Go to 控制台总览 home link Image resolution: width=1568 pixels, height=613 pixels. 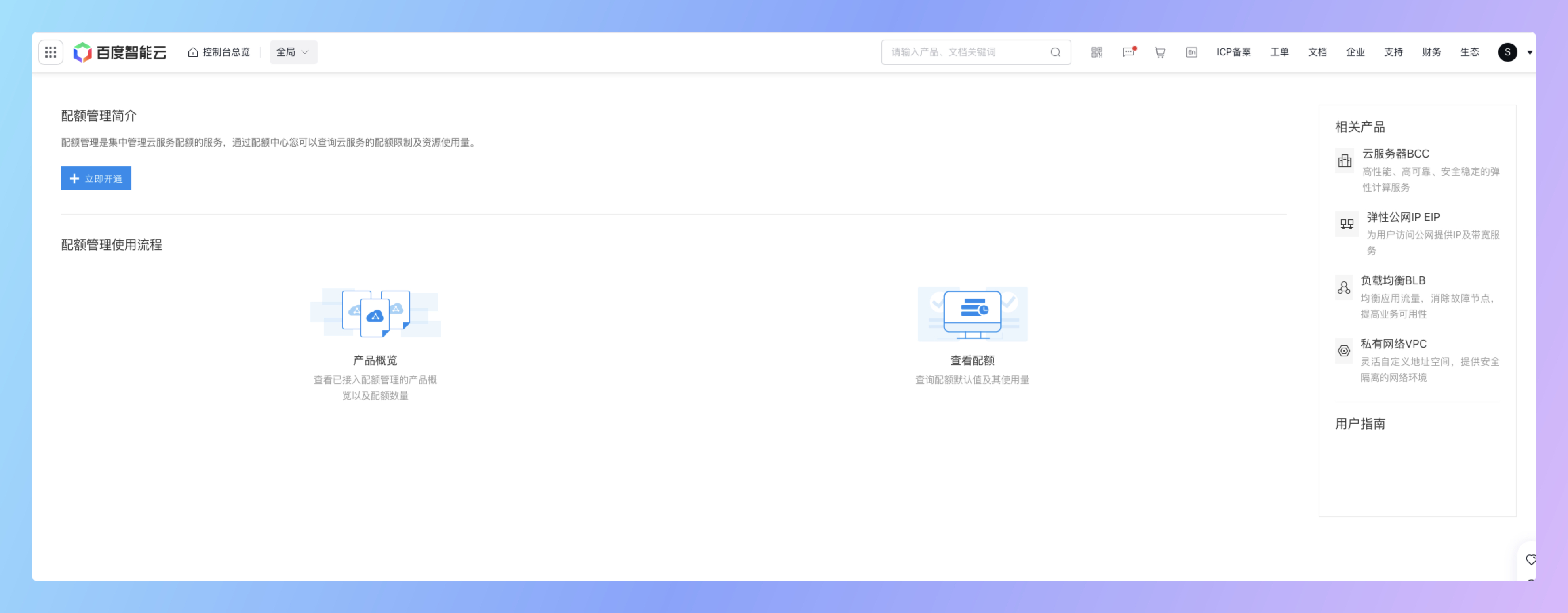(x=219, y=52)
